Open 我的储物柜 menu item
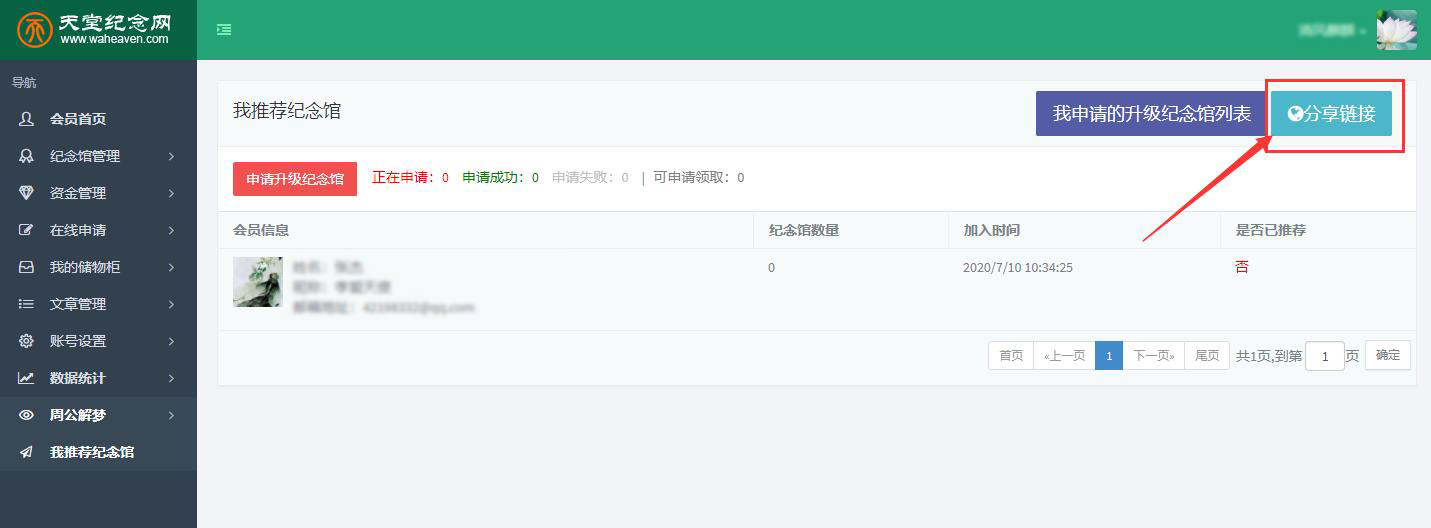 [x=98, y=267]
